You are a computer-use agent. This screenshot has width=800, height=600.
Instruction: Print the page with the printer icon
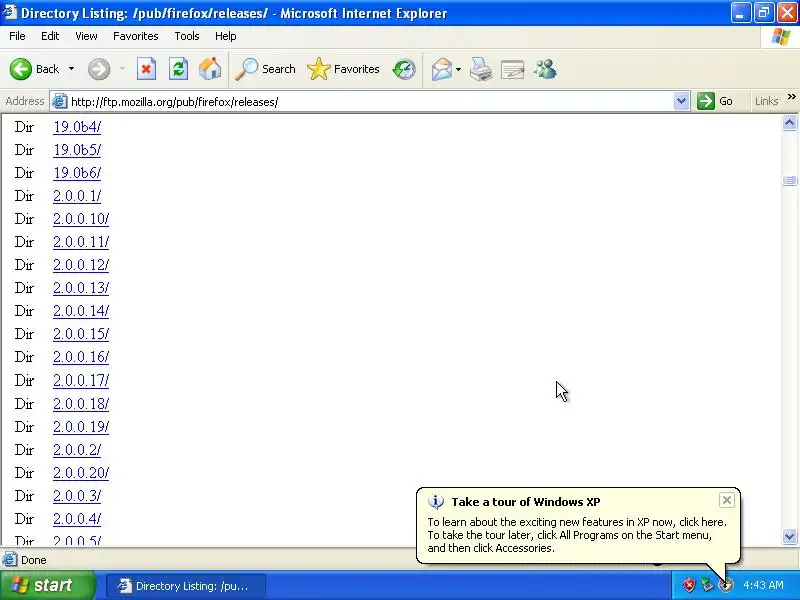pyautogui.click(x=481, y=69)
